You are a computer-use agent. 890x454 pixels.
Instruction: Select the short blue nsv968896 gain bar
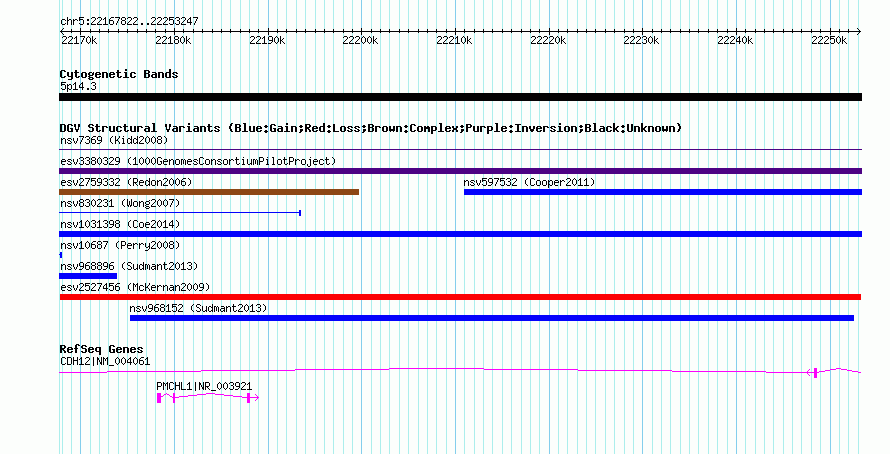tap(88, 276)
